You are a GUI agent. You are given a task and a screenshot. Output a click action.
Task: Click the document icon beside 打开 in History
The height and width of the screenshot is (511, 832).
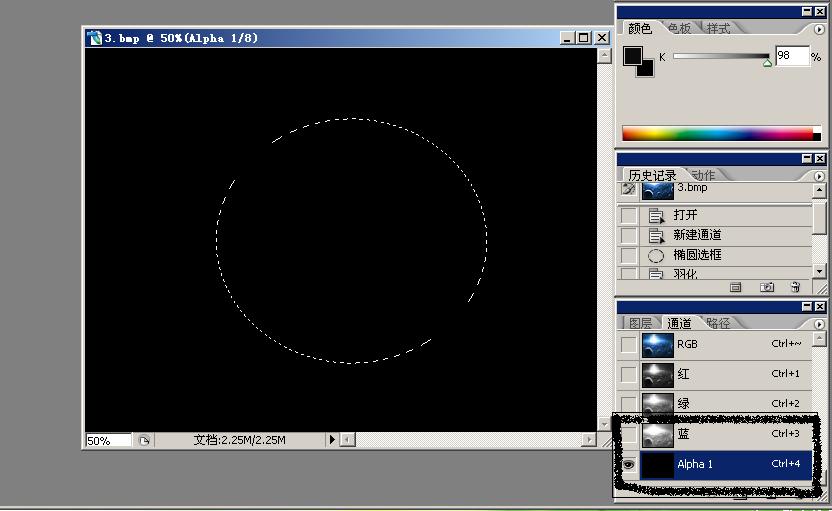pos(656,216)
